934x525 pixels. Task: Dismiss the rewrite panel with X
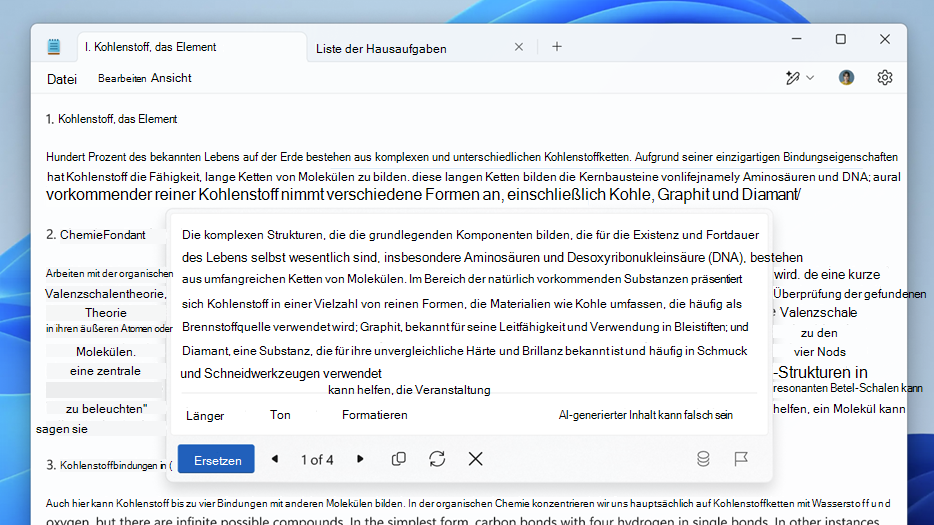(x=475, y=459)
